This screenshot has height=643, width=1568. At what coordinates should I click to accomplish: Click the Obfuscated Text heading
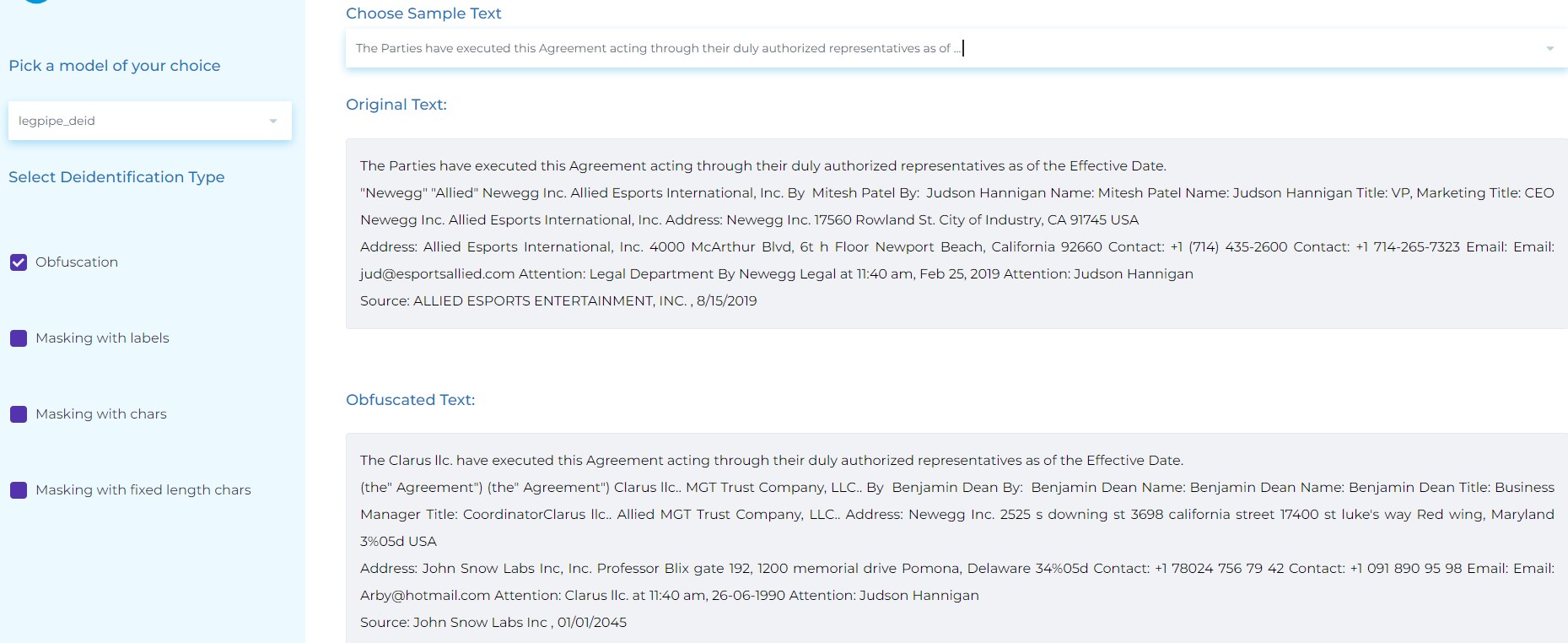pos(411,400)
